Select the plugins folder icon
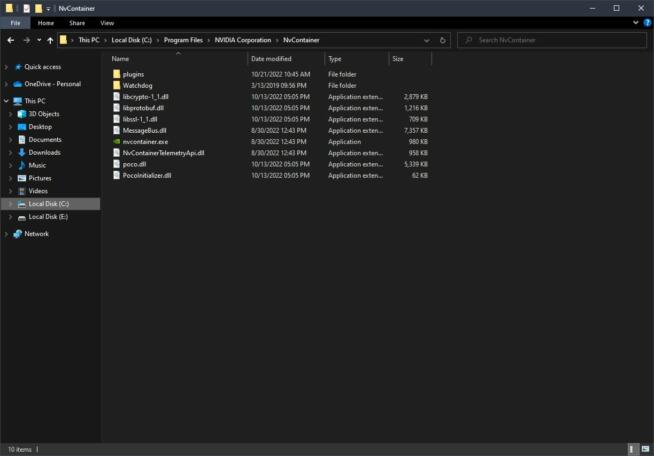The image size is (654, 456). click(x=116, y=74)
